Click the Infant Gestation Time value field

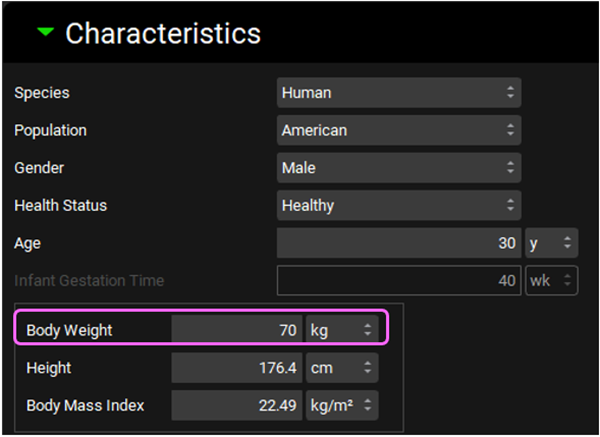coord(398,281)
